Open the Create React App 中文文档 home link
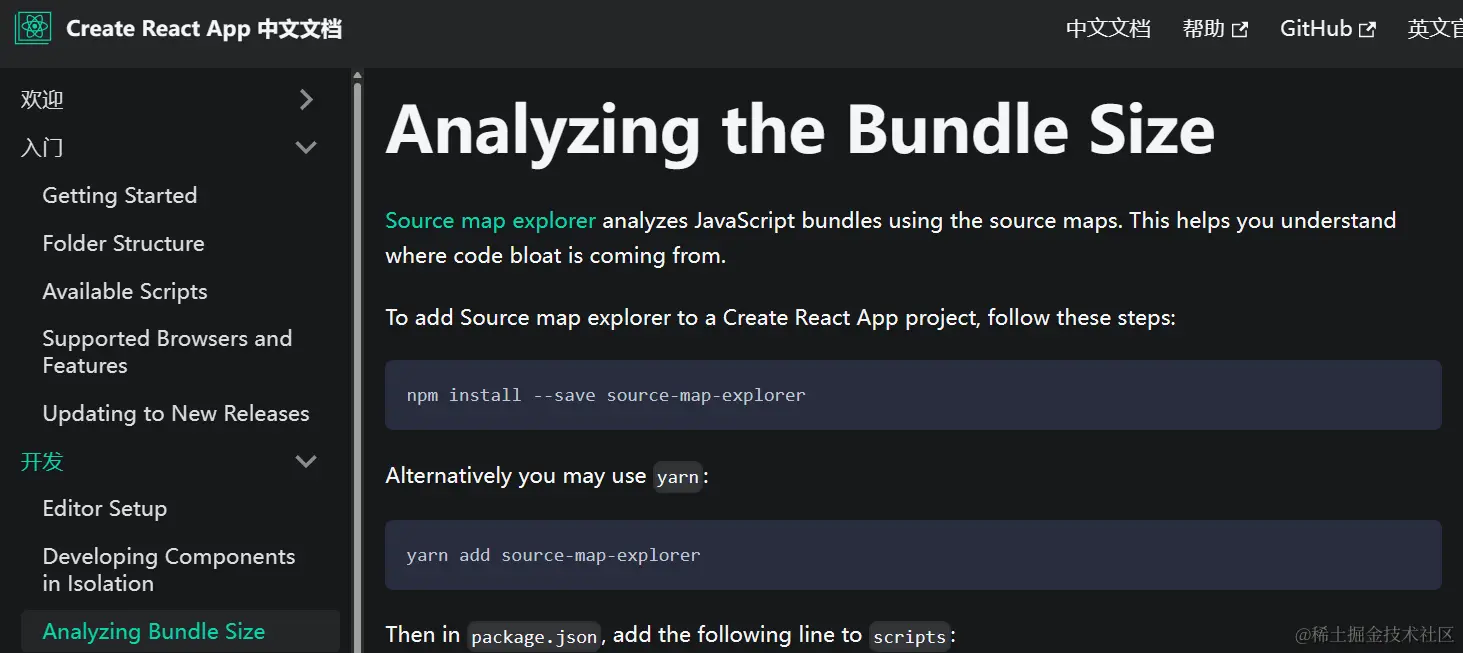This screenshot has height=653, width=1463. tap(178, 28)
